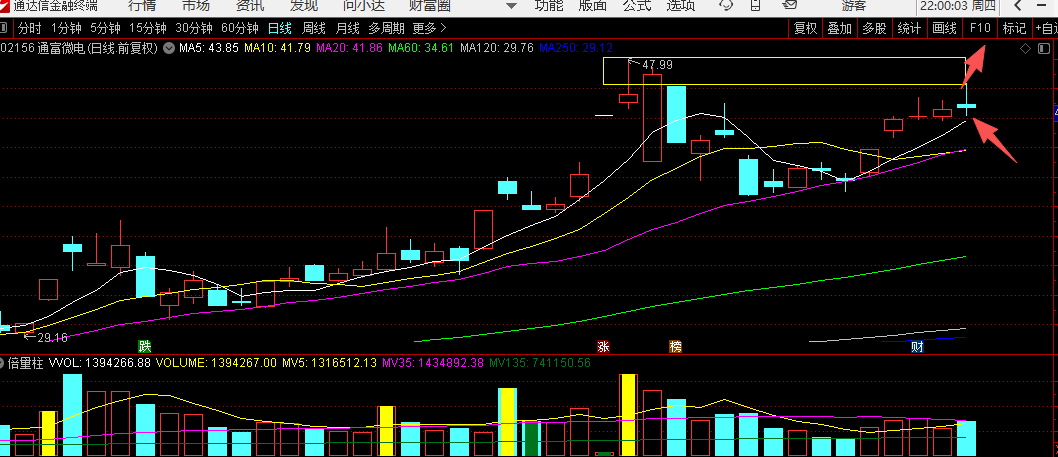This screenshot has width=1058, height=457.
Task: Click the 通富微电(日线.前复权) stock title
Action: 99,49
